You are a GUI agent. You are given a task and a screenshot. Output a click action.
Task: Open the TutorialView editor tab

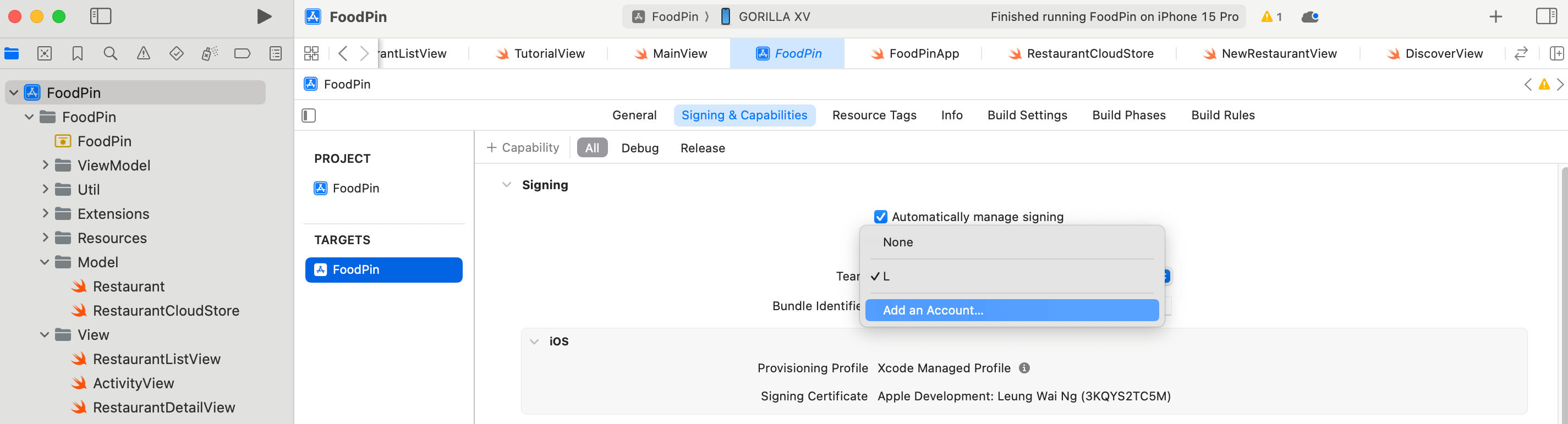(x=547, y=53)
